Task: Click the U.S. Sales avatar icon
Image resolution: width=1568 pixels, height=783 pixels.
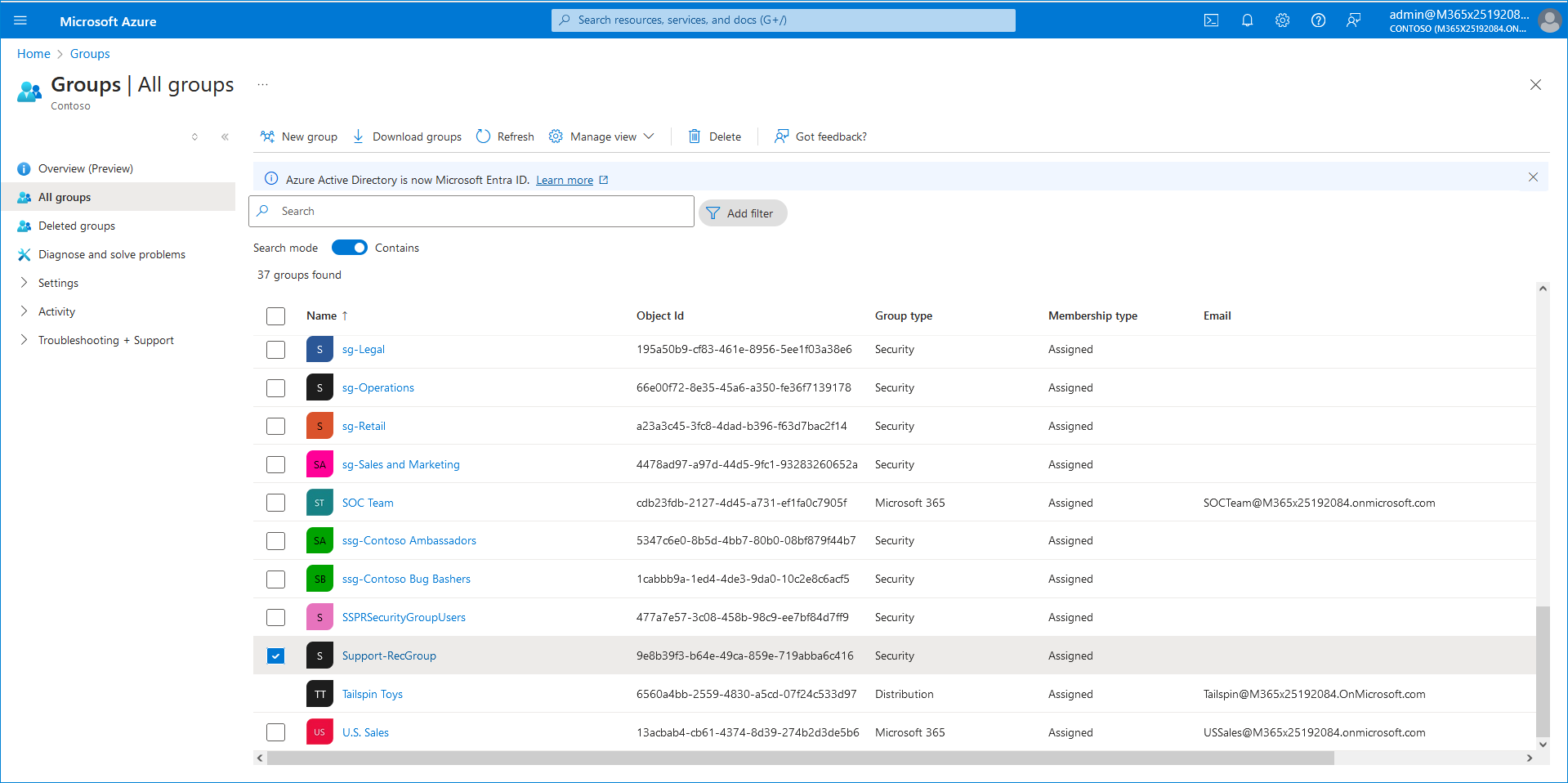Action: [x=319, y=732]
